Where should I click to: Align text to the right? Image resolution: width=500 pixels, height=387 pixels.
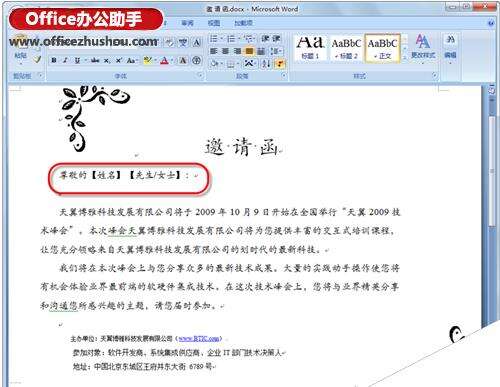pyautogui.click(x=237, y=51)
